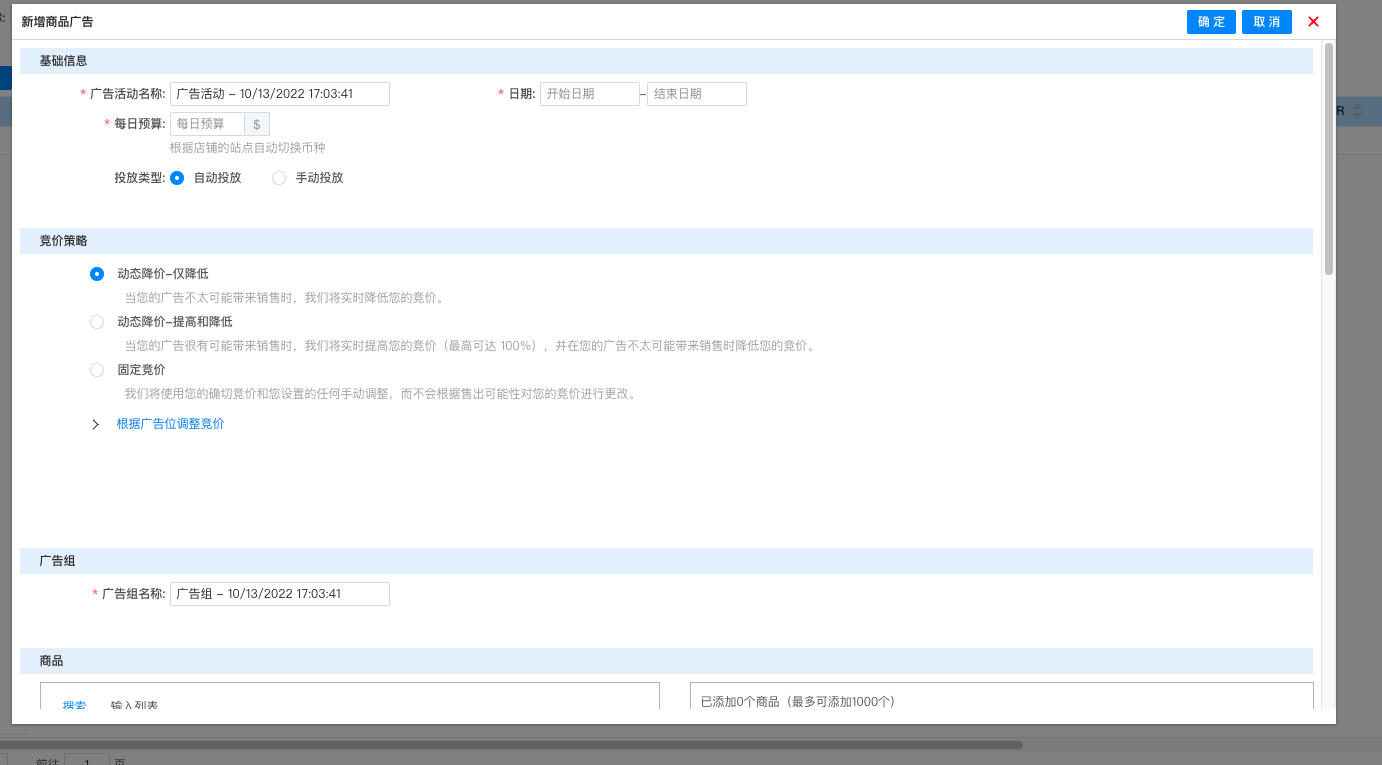This screenshot has width=1382, height=765.
Task: Click the 竞价策略 section header
Action: click(666, 241)
